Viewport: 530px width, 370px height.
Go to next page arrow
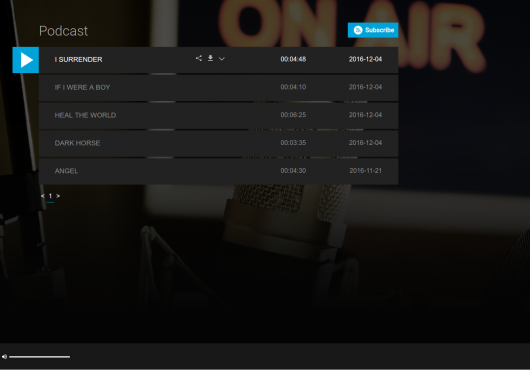tap(58, 196)
